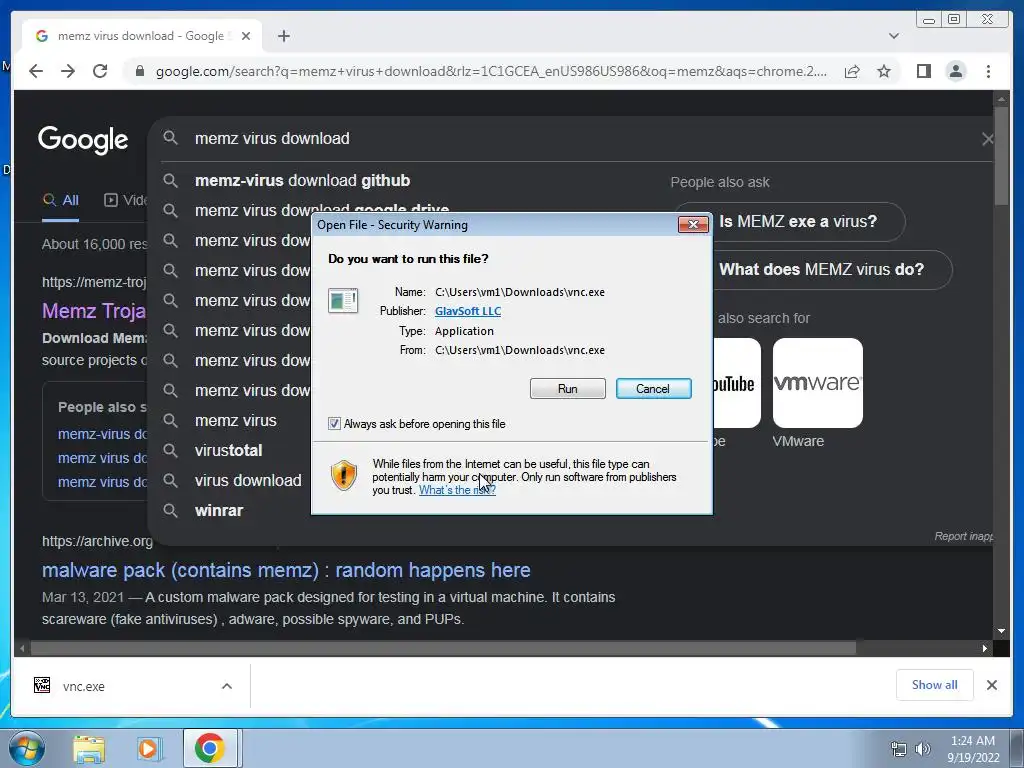Open Chrome profile avatar
Image resolution: width=1024 pixels, height=768 pixels.
coord(955,71)
